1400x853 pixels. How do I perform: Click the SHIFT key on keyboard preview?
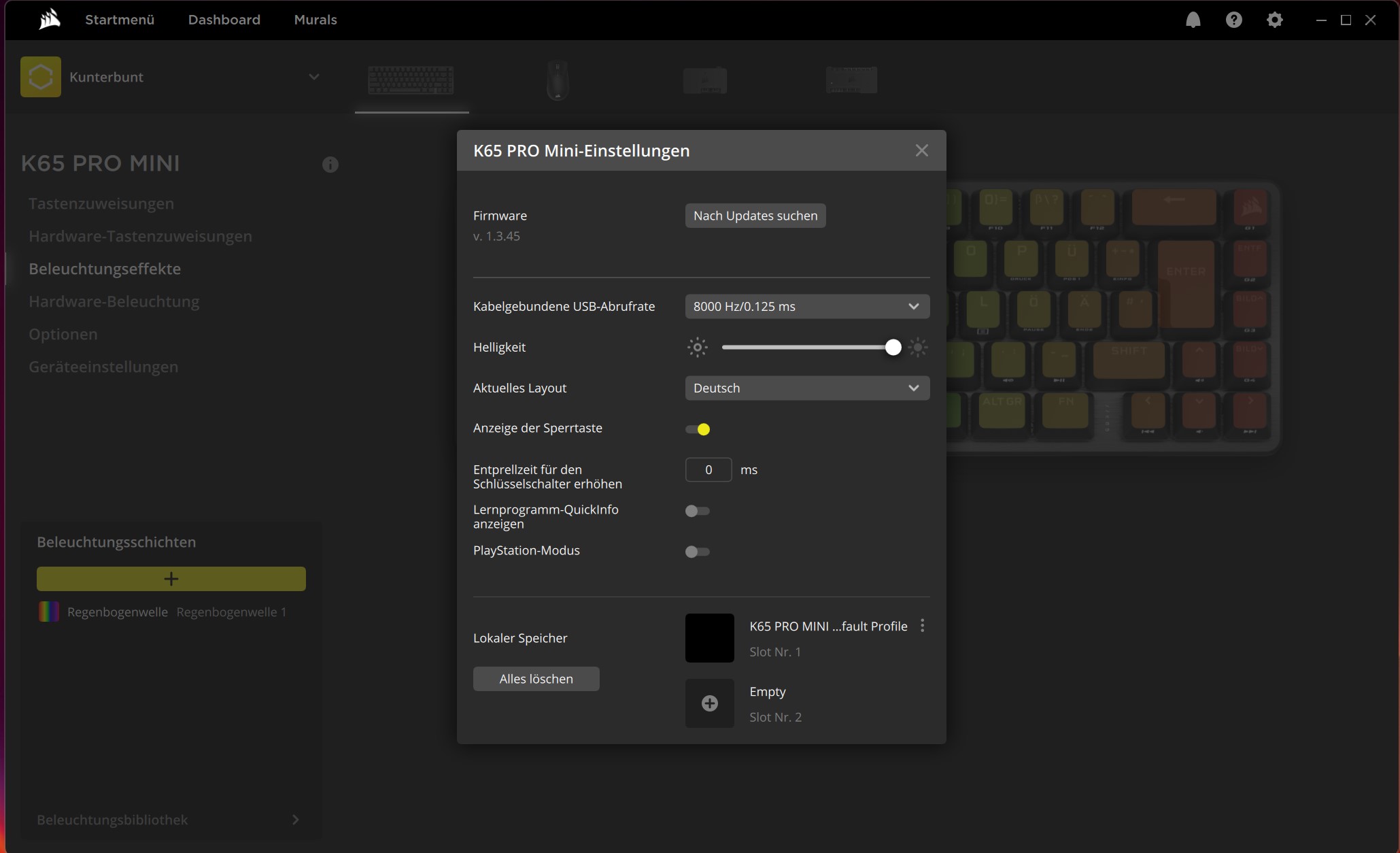1129,360
